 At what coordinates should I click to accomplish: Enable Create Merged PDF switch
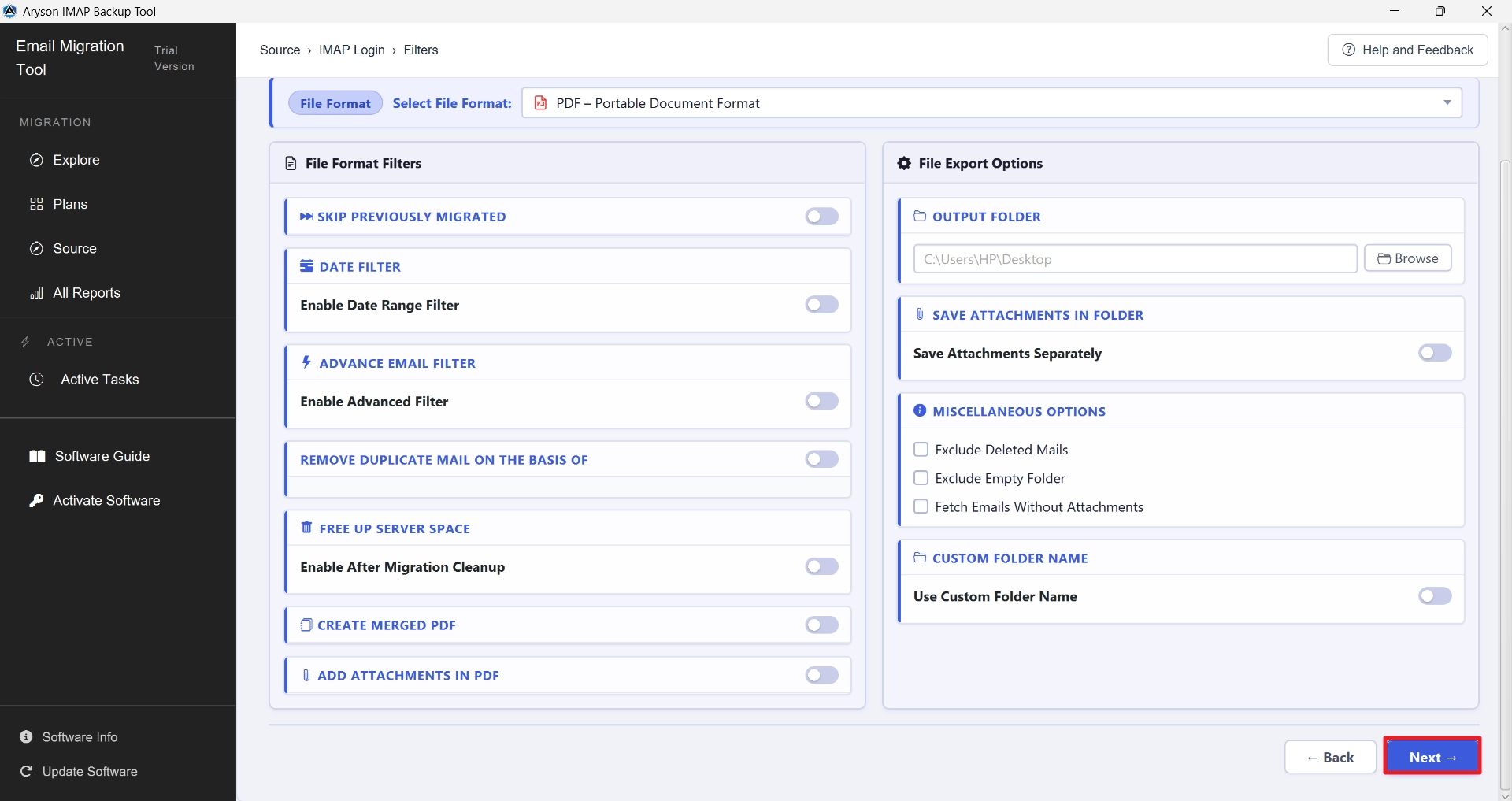click(821, 625)
